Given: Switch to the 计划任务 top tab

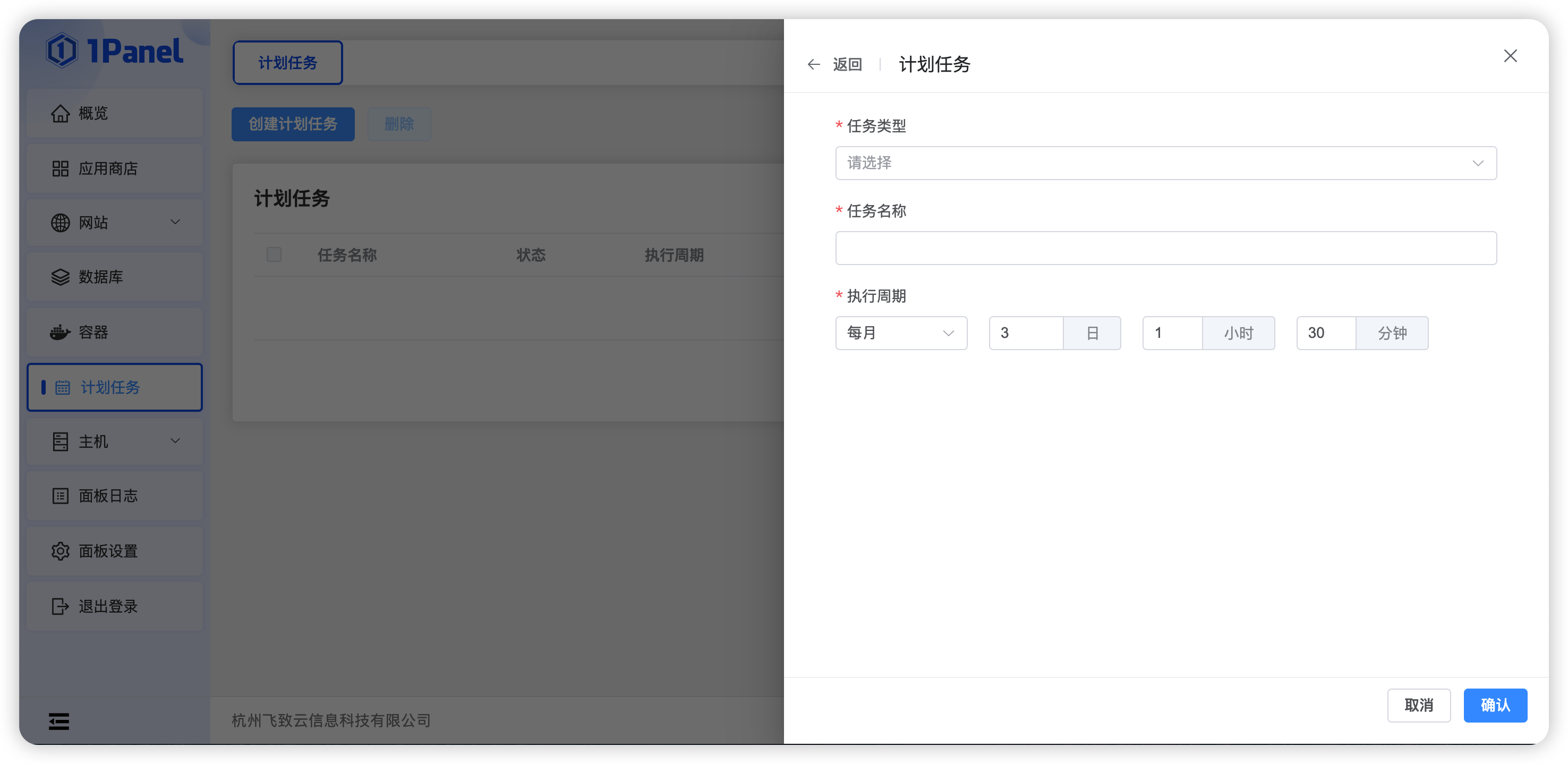Looking at the screenshot, I should tap(287, 63).
